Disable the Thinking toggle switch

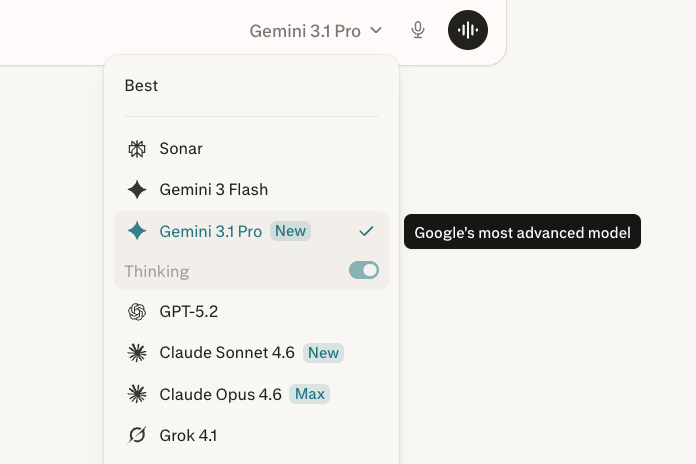coord(364,271)
